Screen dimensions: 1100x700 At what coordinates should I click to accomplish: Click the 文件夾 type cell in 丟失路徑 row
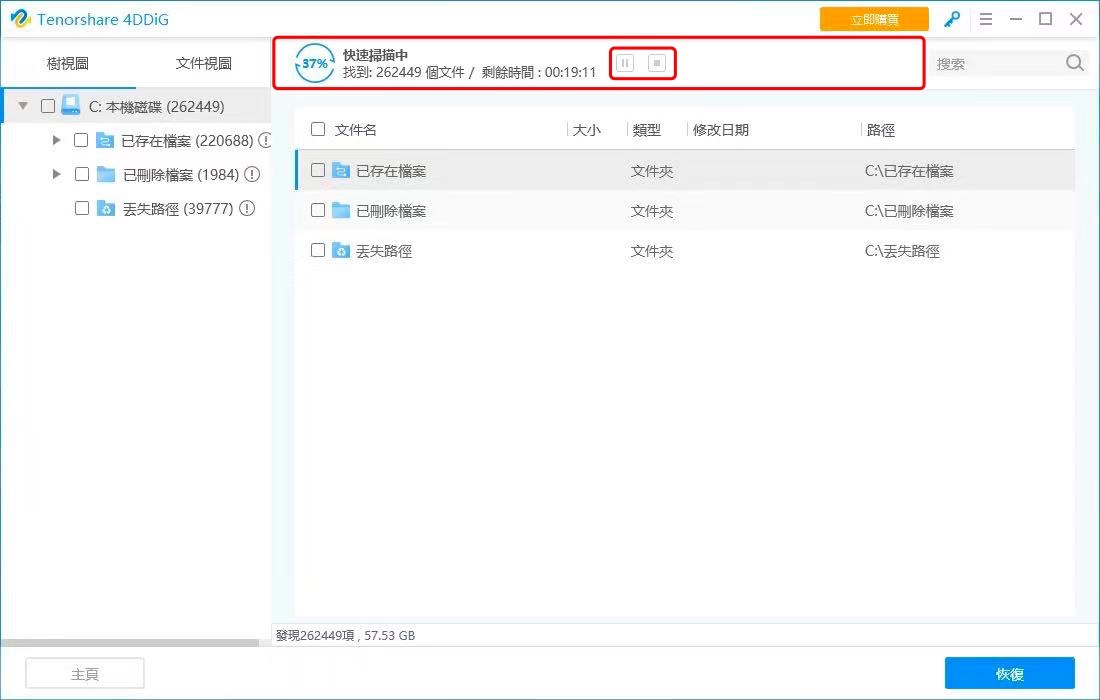pyautogui.click(x=652, y=251)
